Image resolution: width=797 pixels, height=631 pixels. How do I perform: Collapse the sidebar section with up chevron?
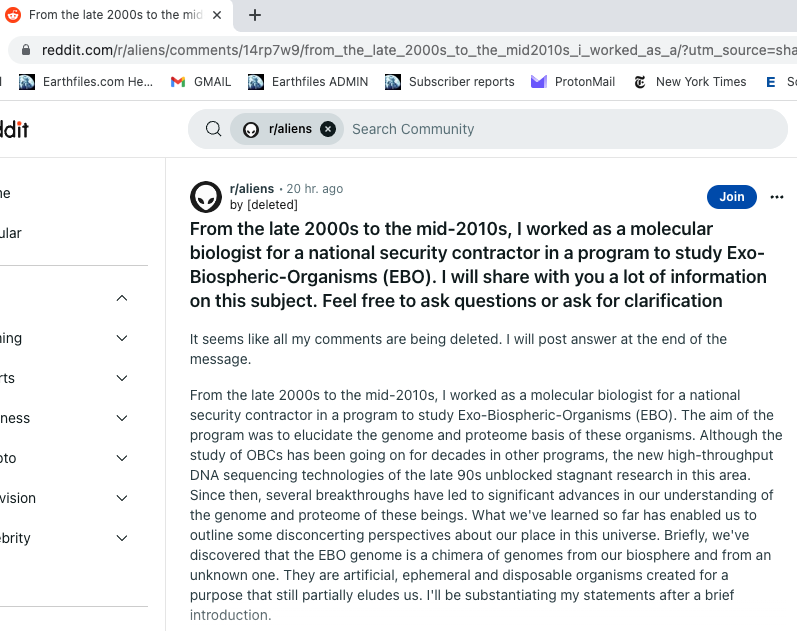pos(122,298)
